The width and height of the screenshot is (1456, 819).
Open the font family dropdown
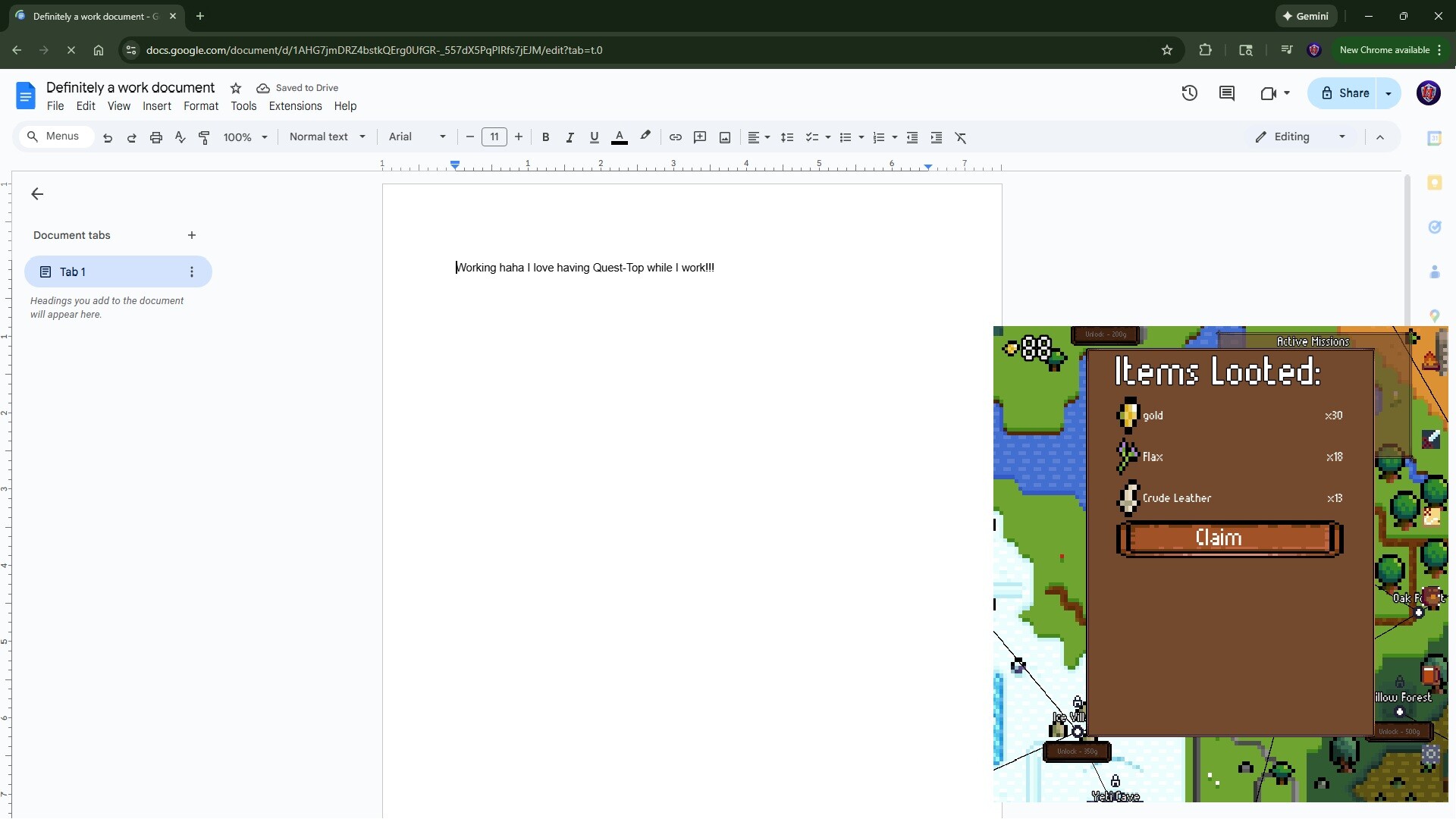(416, 137)
